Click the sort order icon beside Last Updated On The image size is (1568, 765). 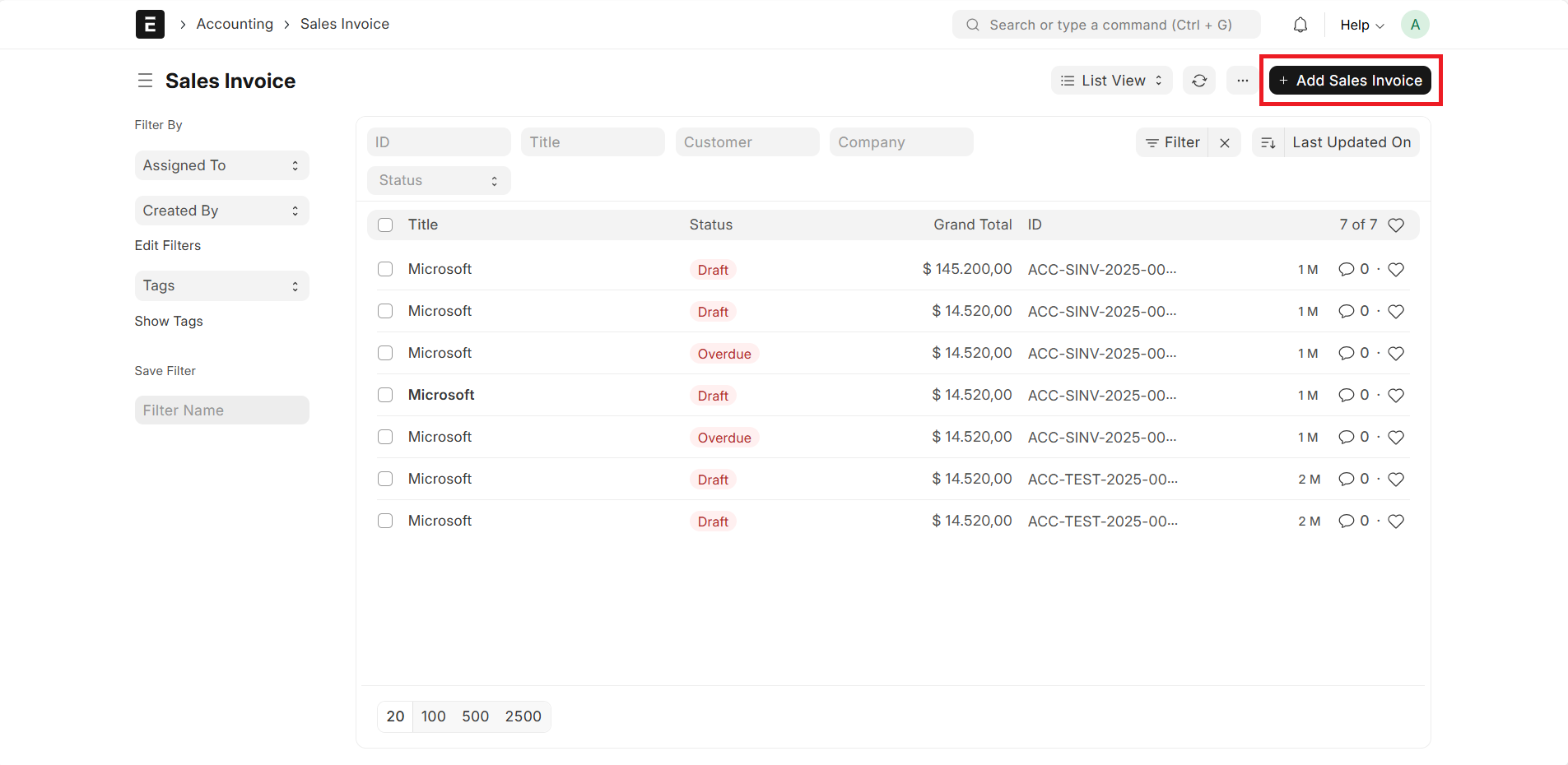tap(1268, 141)
